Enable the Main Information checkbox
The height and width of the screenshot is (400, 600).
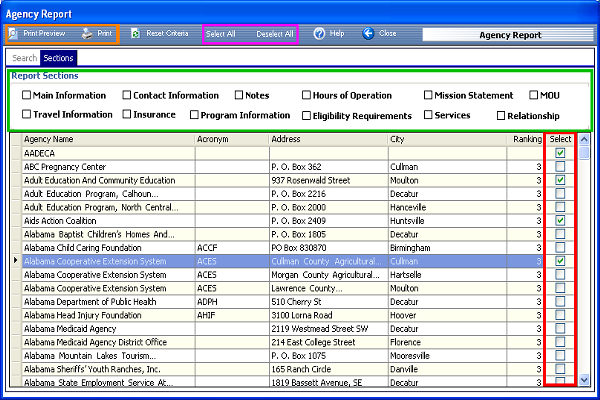tap(27, 96)
